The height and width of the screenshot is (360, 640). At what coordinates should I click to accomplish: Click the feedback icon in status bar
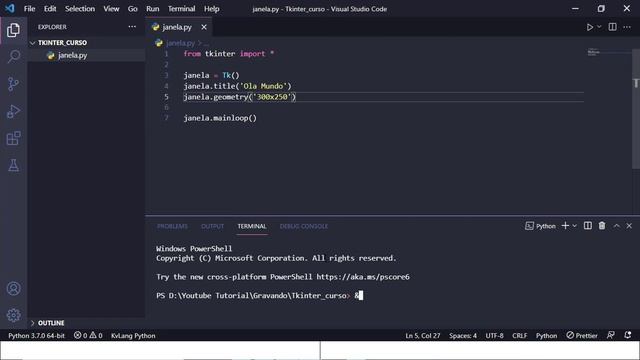click(611, 335)
